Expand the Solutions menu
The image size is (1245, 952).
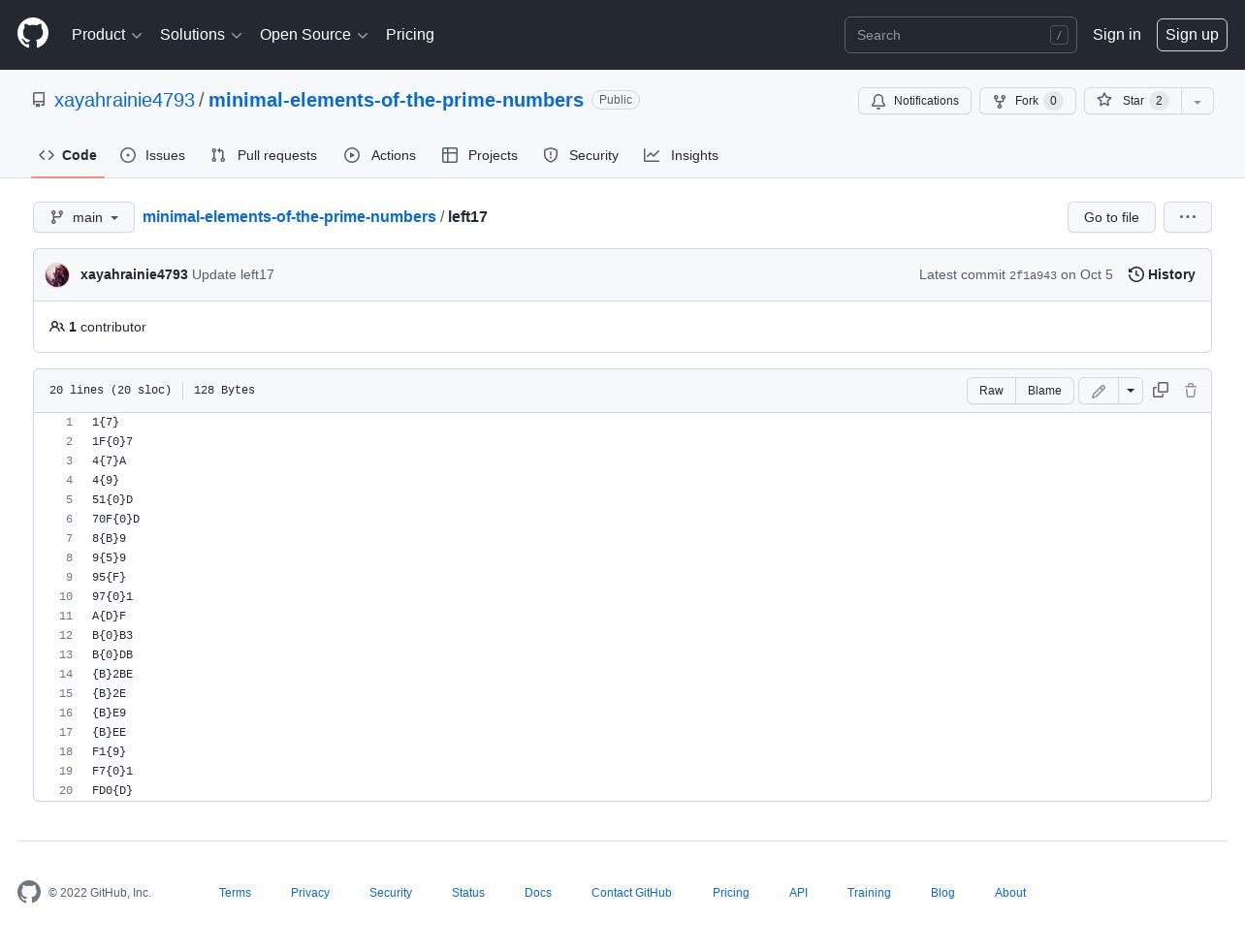(201, 35)
